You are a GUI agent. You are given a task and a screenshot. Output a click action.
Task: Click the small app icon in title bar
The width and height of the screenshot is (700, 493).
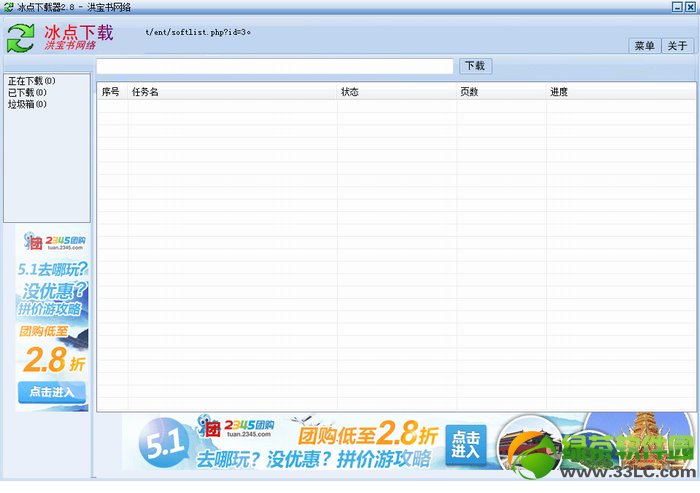point(8,7)
